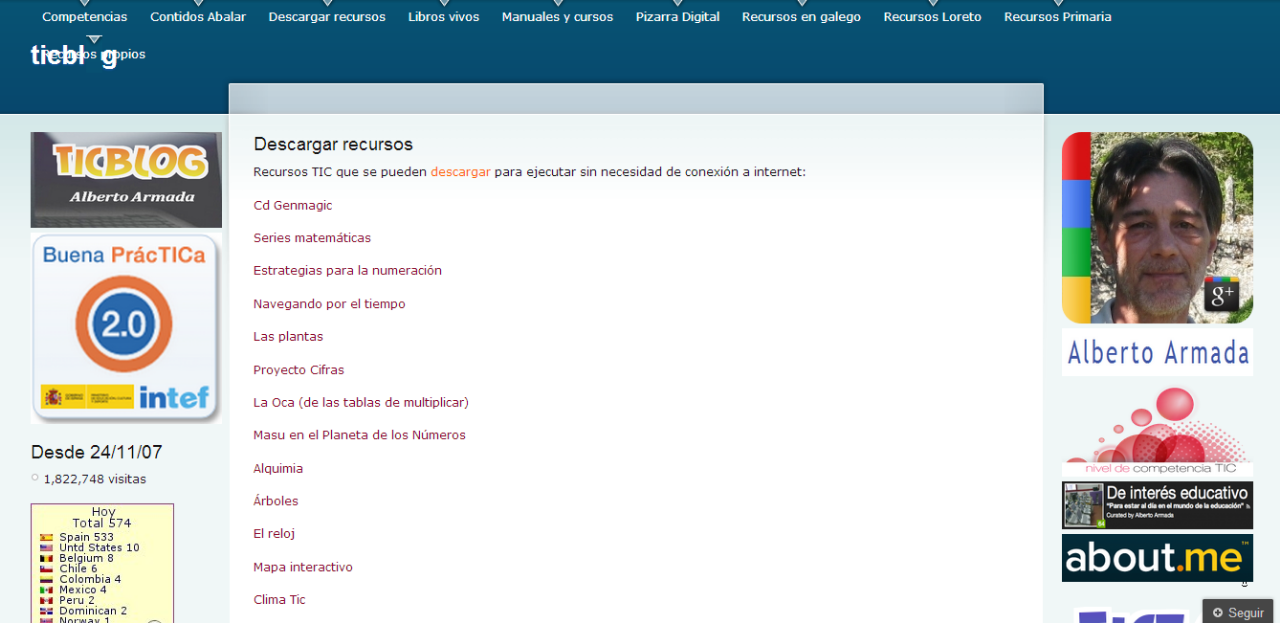
Task: Open the Buena PrácTICa 2.0 intef badge
Action: [126, 328]
